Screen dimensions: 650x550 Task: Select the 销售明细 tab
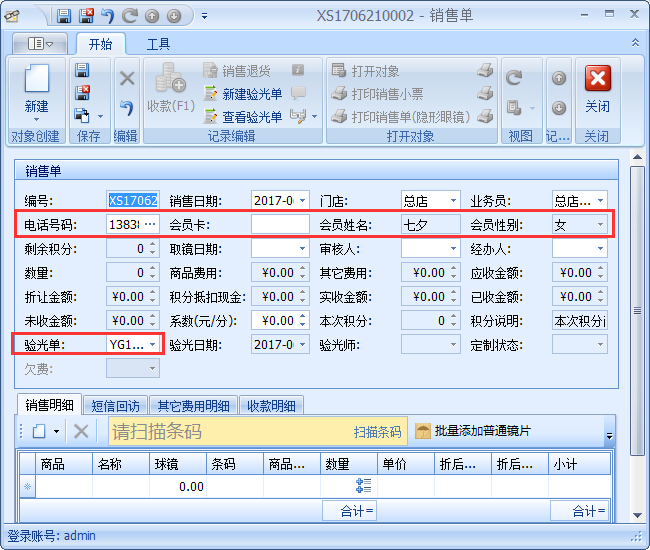tap(49, 405)
